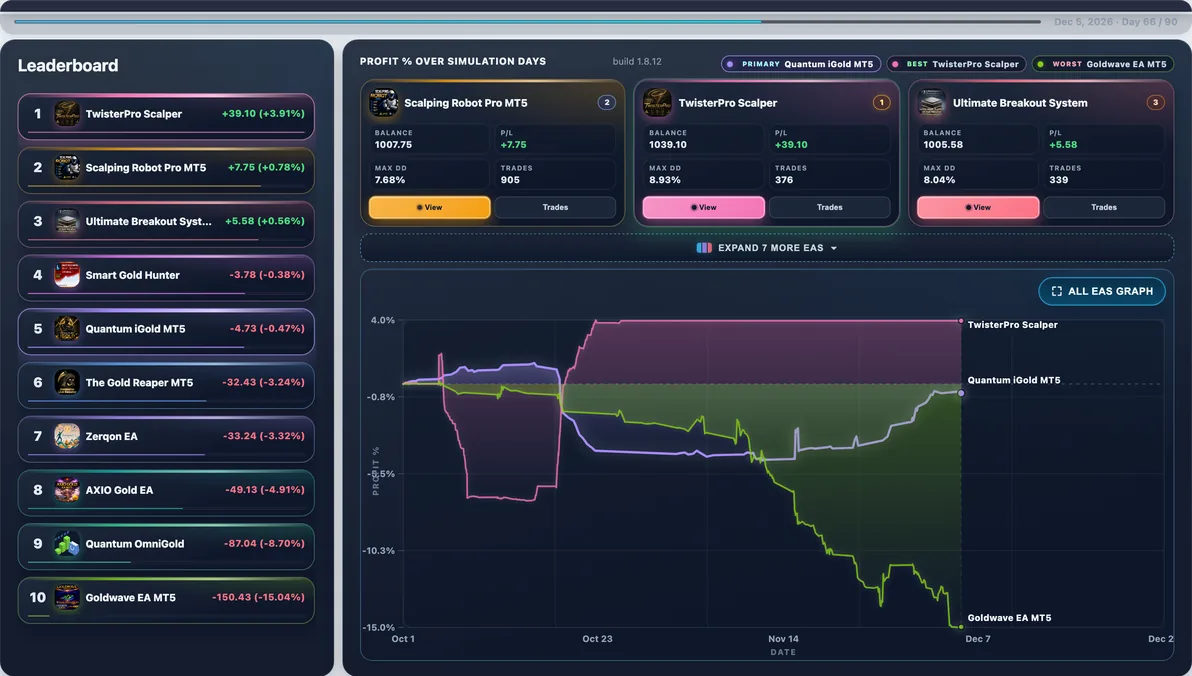
Task: Click the AXIO Gold EA avatar icon
Action: (67, 490)
